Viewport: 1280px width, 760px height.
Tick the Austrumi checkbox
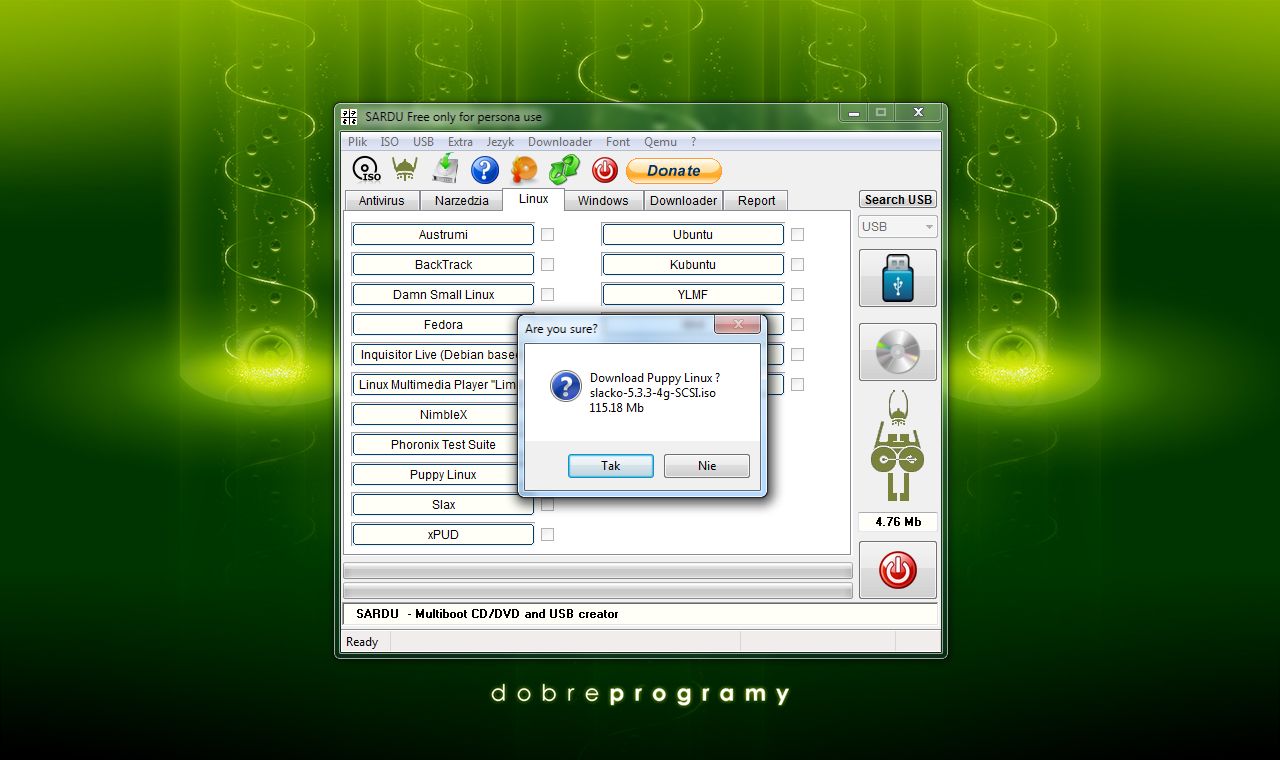547,234
